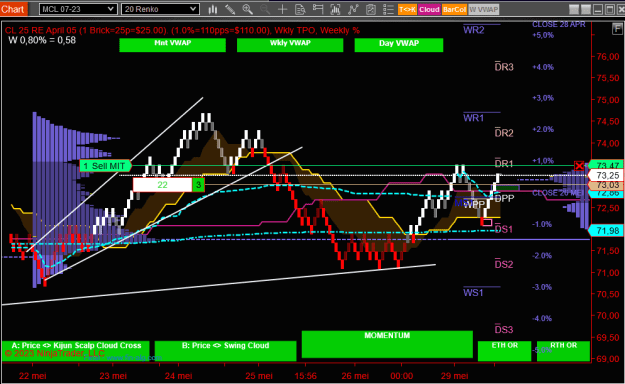Open the MCL 07-23 instrument dropdown
This screenshot has height=384, width=625.
click(x=78, y=9)
